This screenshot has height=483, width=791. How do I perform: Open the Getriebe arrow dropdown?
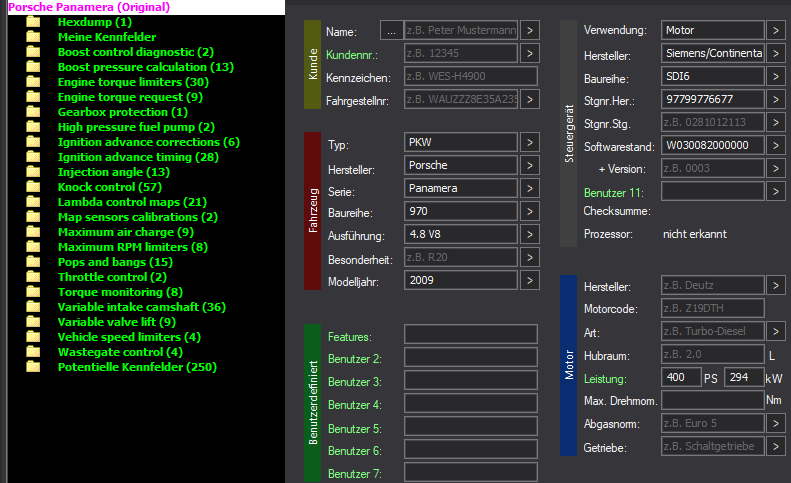coord(776,446)
